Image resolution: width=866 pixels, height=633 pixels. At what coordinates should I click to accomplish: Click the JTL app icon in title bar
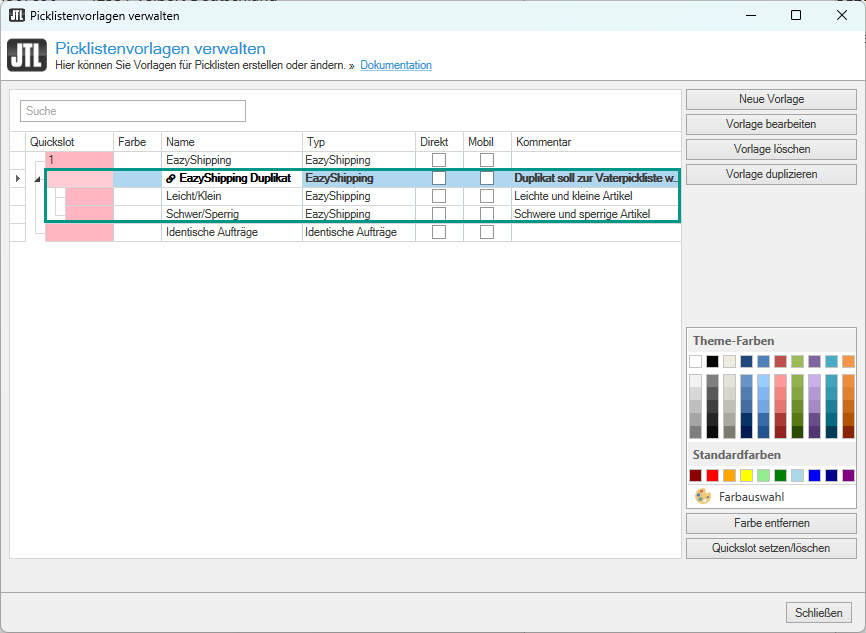[17, 15]
